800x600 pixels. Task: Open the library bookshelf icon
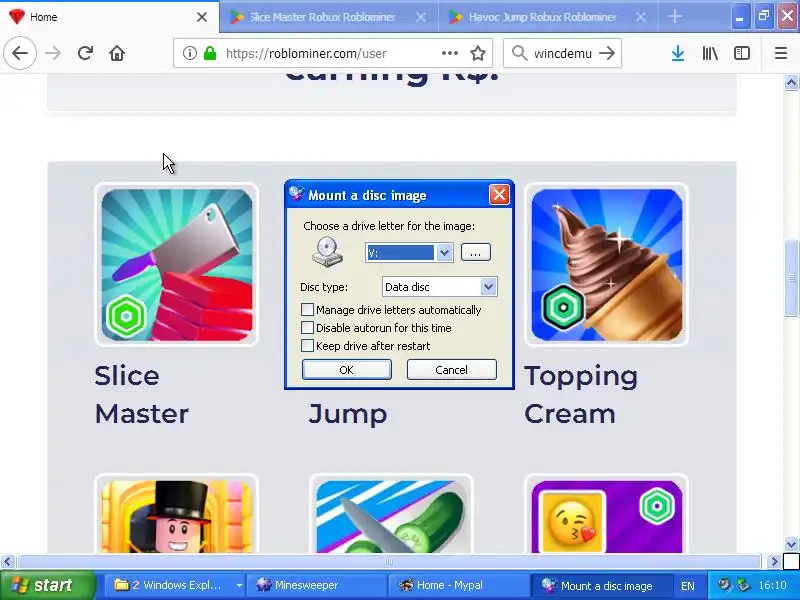click(x=710, y=53)
